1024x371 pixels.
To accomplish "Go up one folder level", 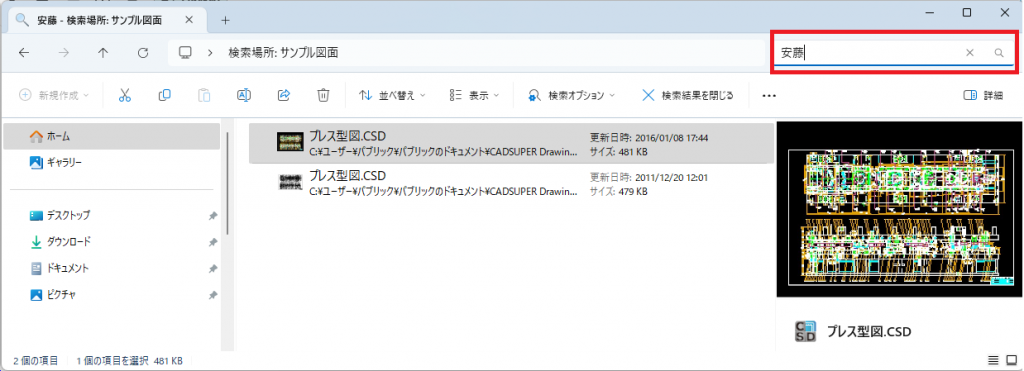I will coord(103,53).
